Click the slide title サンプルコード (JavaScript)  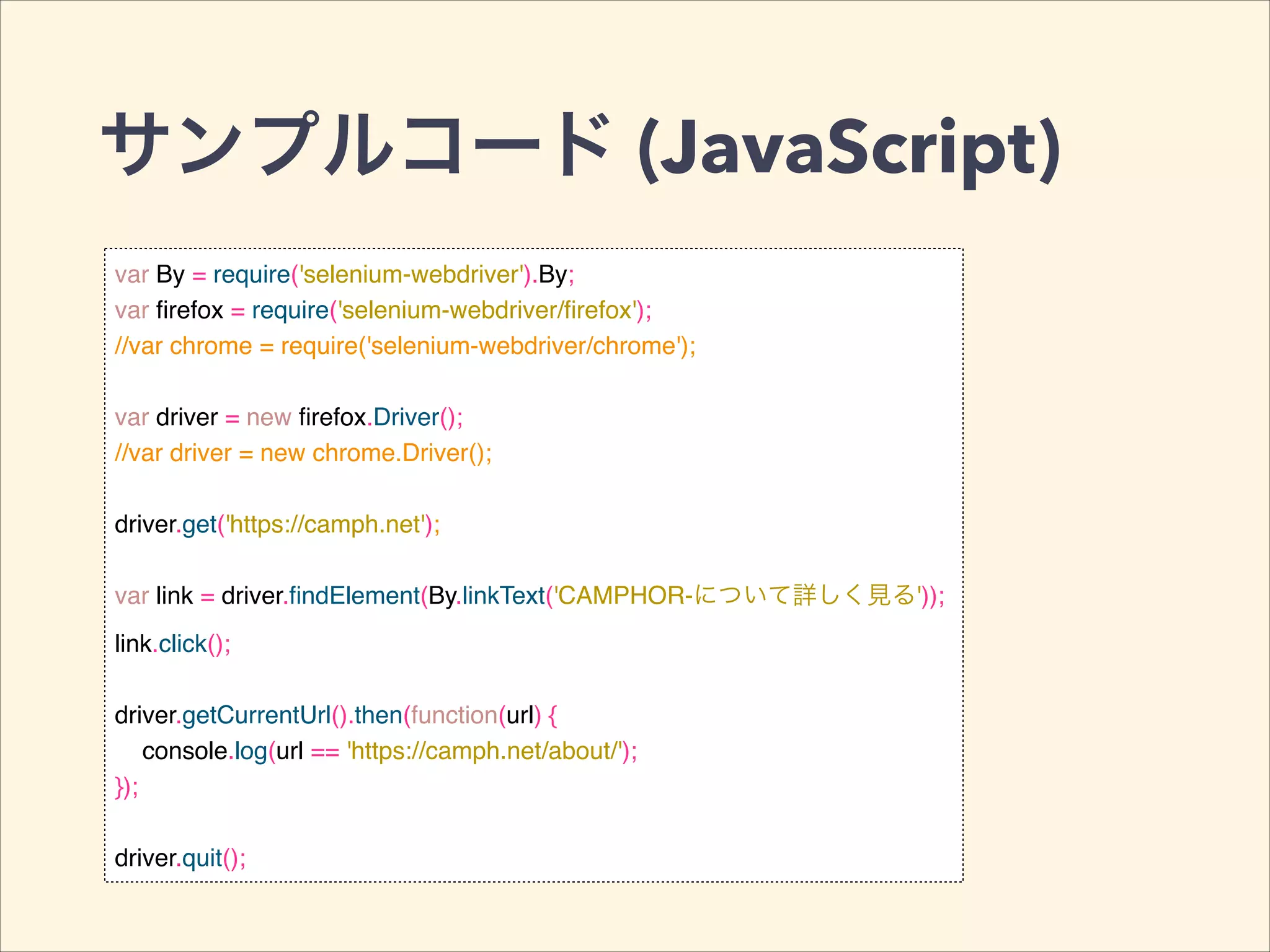click(581, 149)
